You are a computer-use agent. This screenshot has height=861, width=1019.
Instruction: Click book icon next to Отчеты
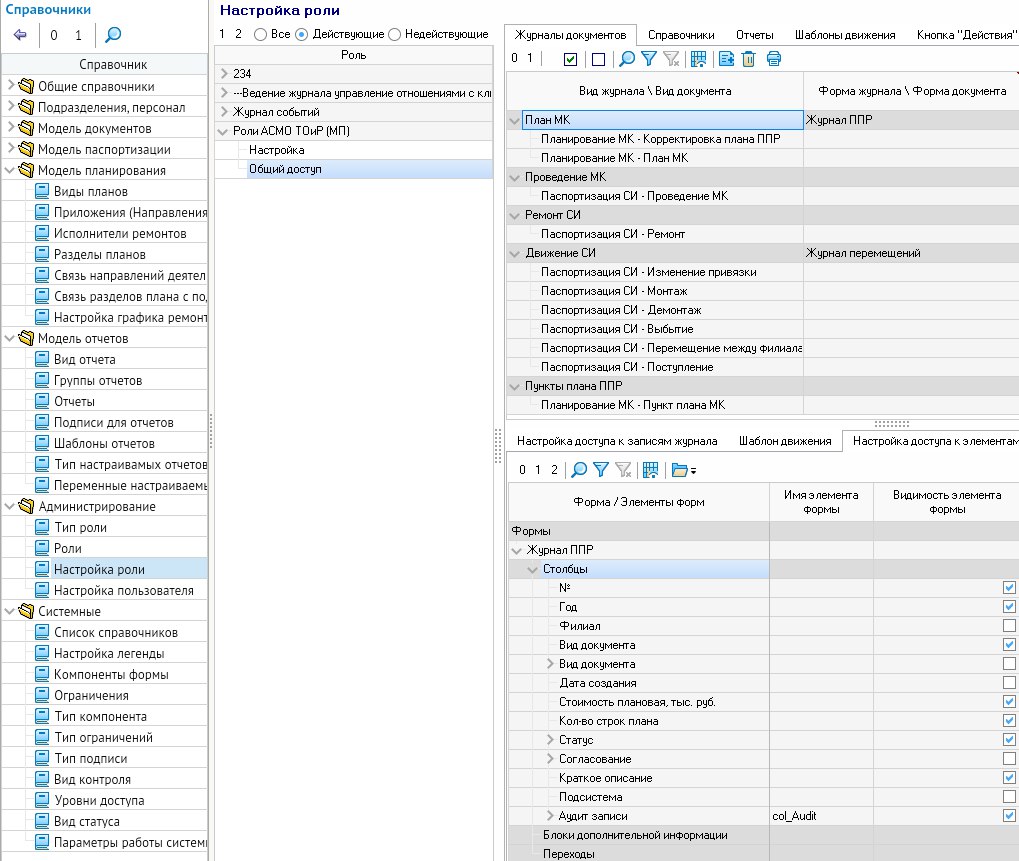(42, 401)
